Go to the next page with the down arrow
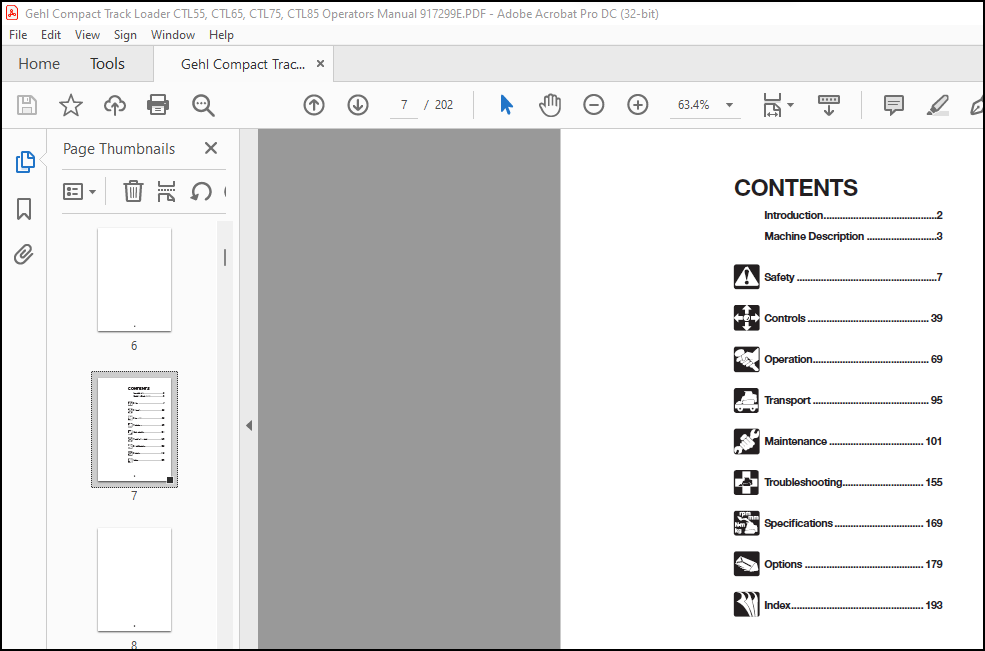 pyautogui.click(x=358, y=105)
